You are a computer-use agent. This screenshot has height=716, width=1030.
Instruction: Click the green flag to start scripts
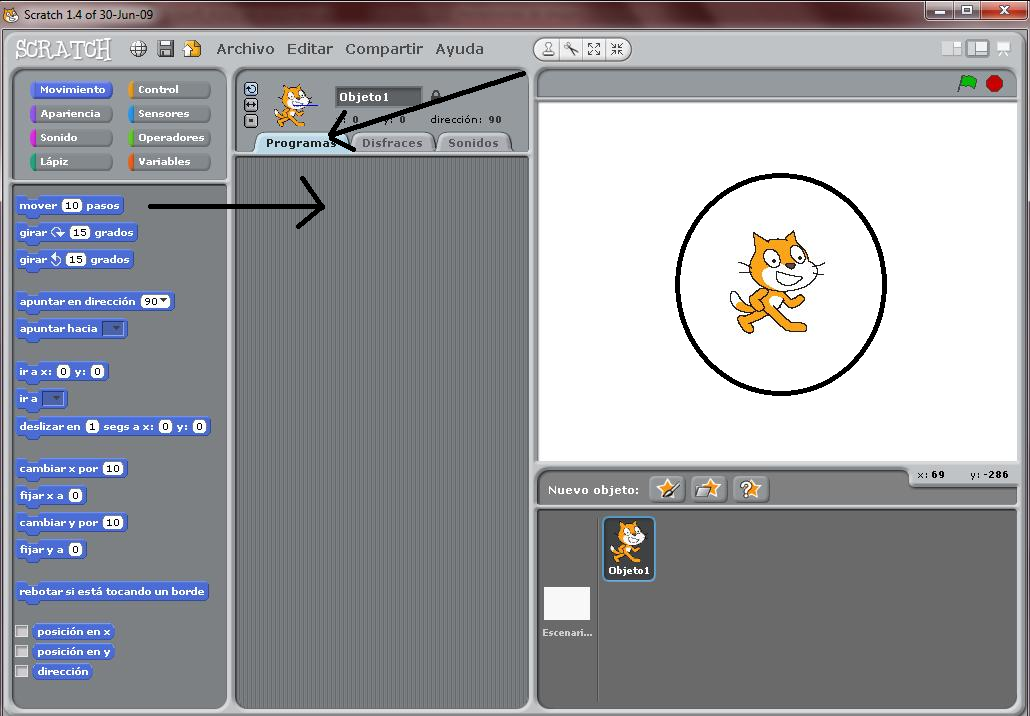tap(967, 83)
